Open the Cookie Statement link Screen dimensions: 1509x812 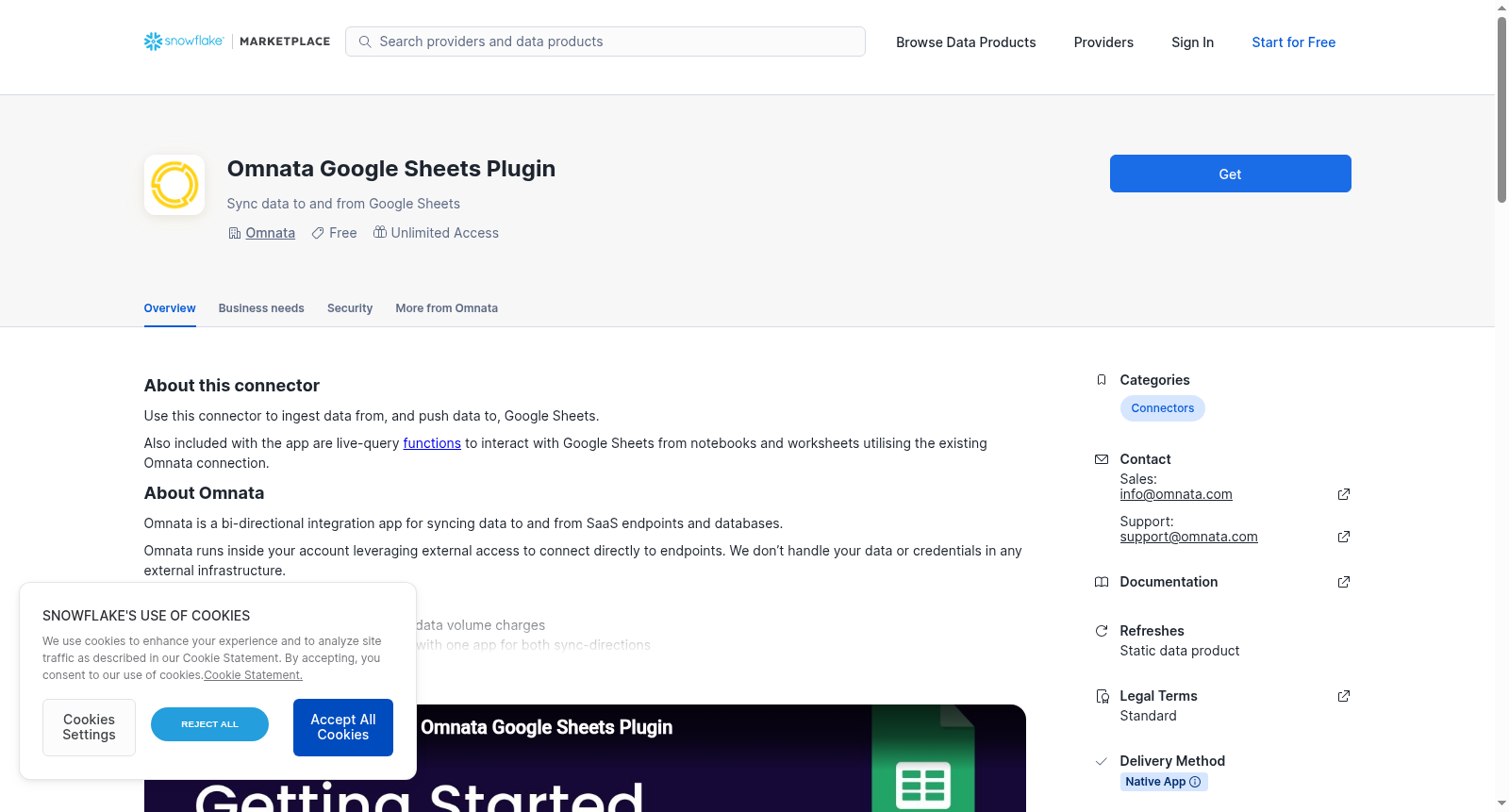(x=254, y=675)
